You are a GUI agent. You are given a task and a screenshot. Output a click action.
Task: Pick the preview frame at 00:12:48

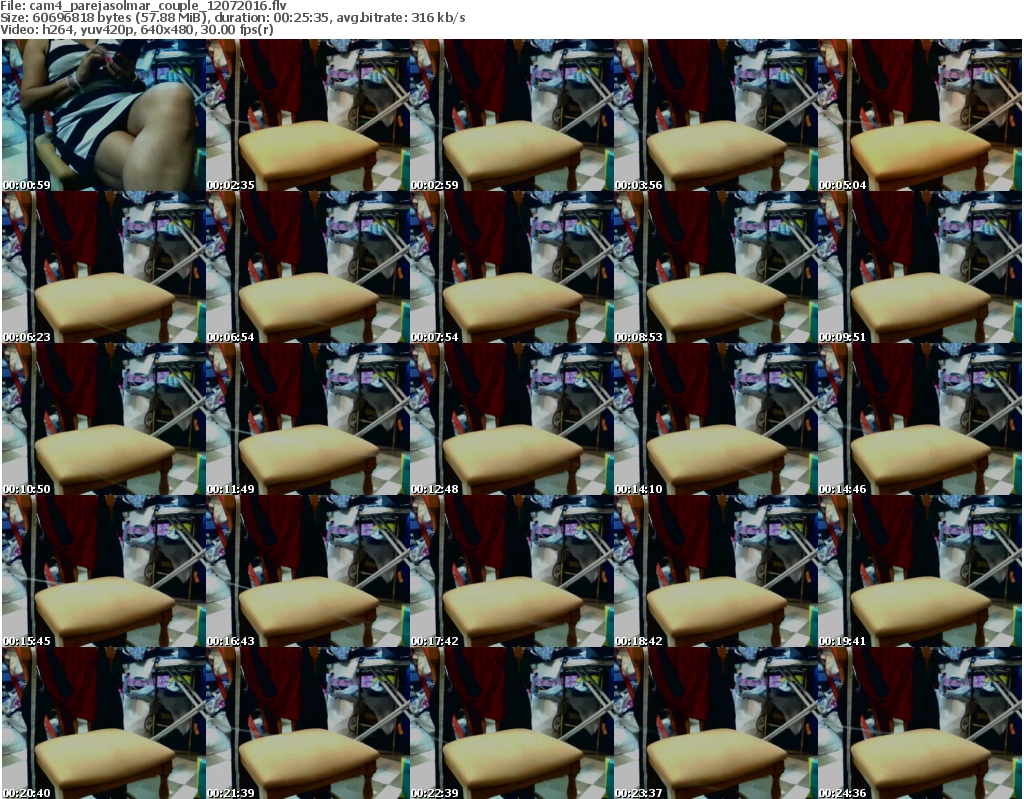pos(511,419)
